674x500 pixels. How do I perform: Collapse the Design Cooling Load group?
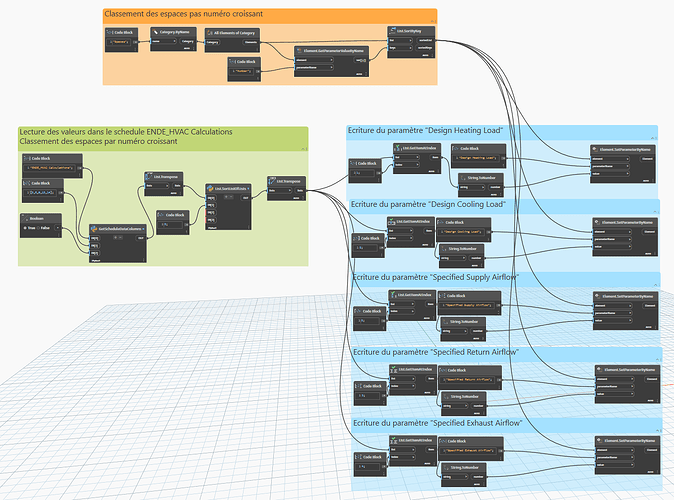pos(656,212)
